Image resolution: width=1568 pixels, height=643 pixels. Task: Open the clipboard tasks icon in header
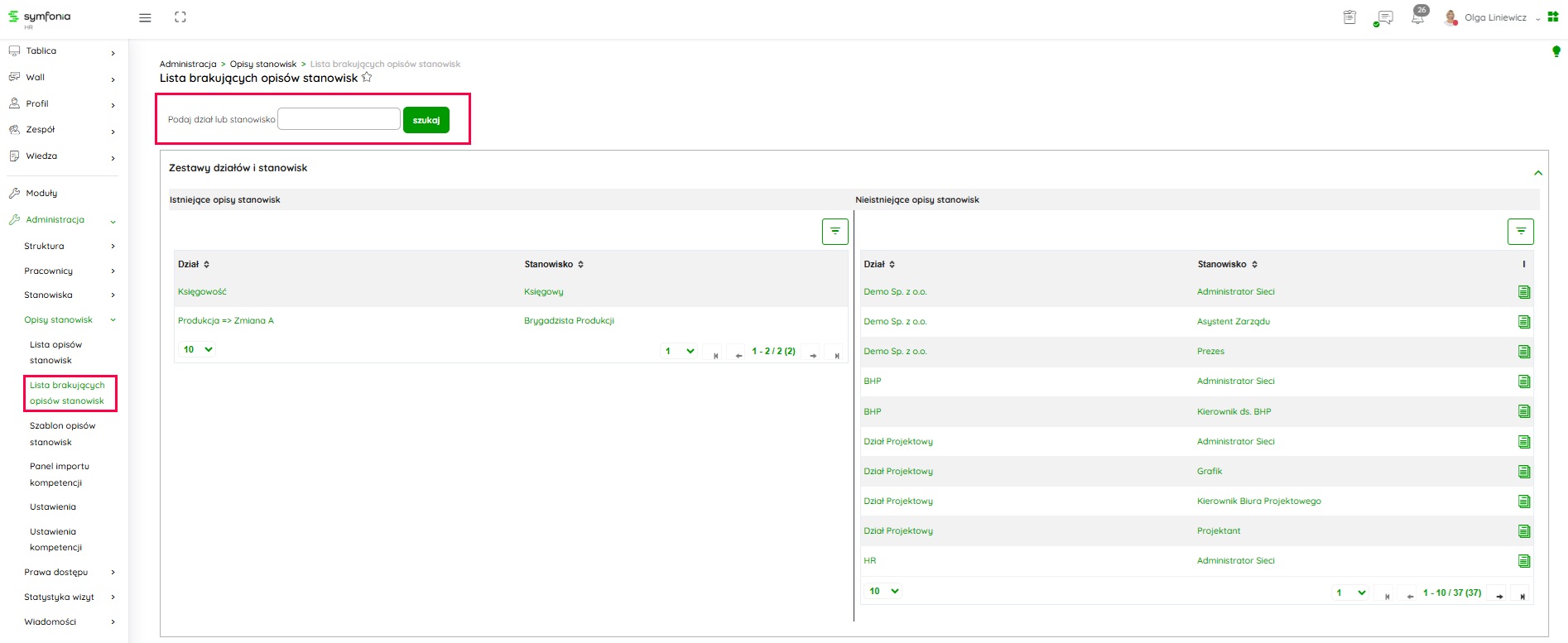click(1349, 17)
